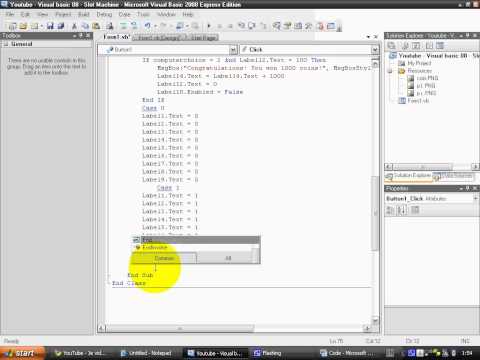The width and height of the screenshot is (480, 360).
Task: Click Properties icon in Solution Explorer toolbar
Action: [x=392, y=46]
